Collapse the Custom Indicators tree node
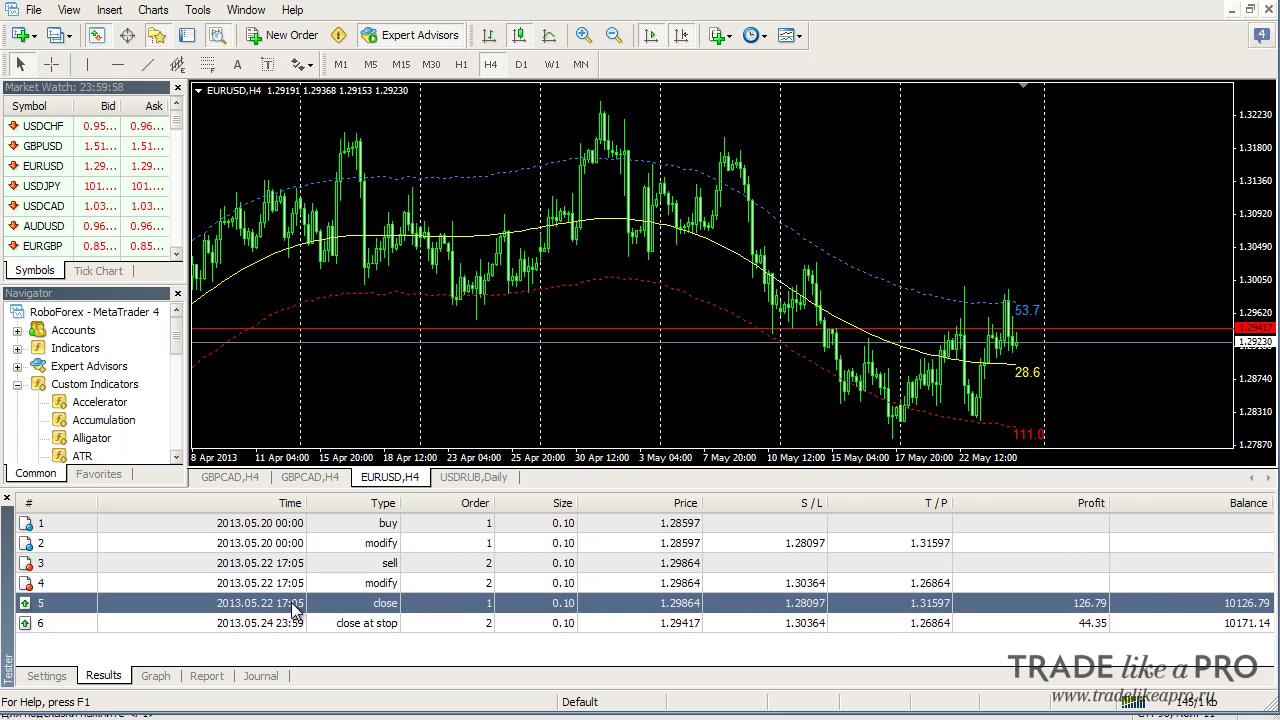 pyautogui.click(x=17, y=384)
